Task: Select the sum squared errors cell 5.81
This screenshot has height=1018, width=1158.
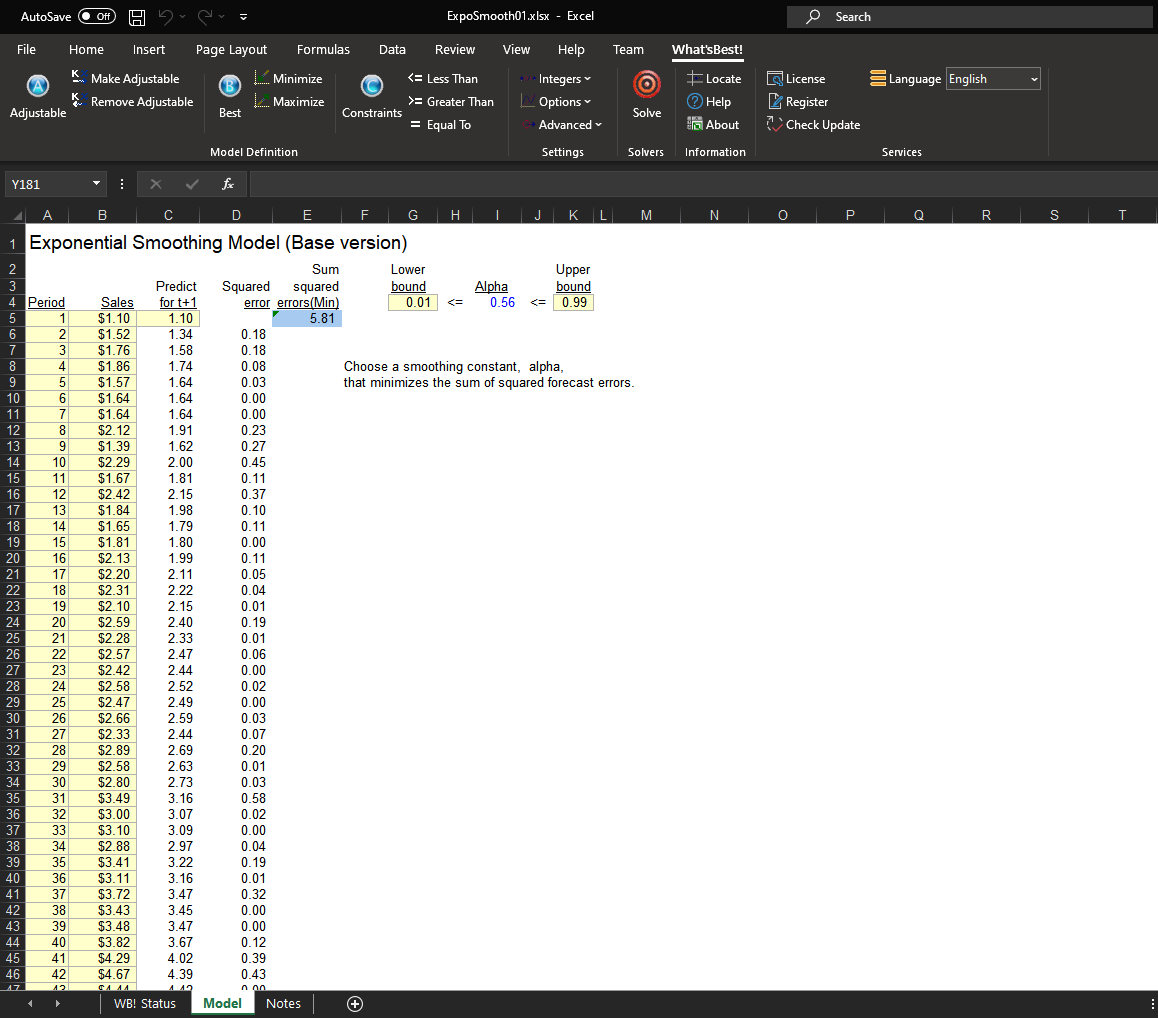Action: pyautogui.click(x=307, y=318)
